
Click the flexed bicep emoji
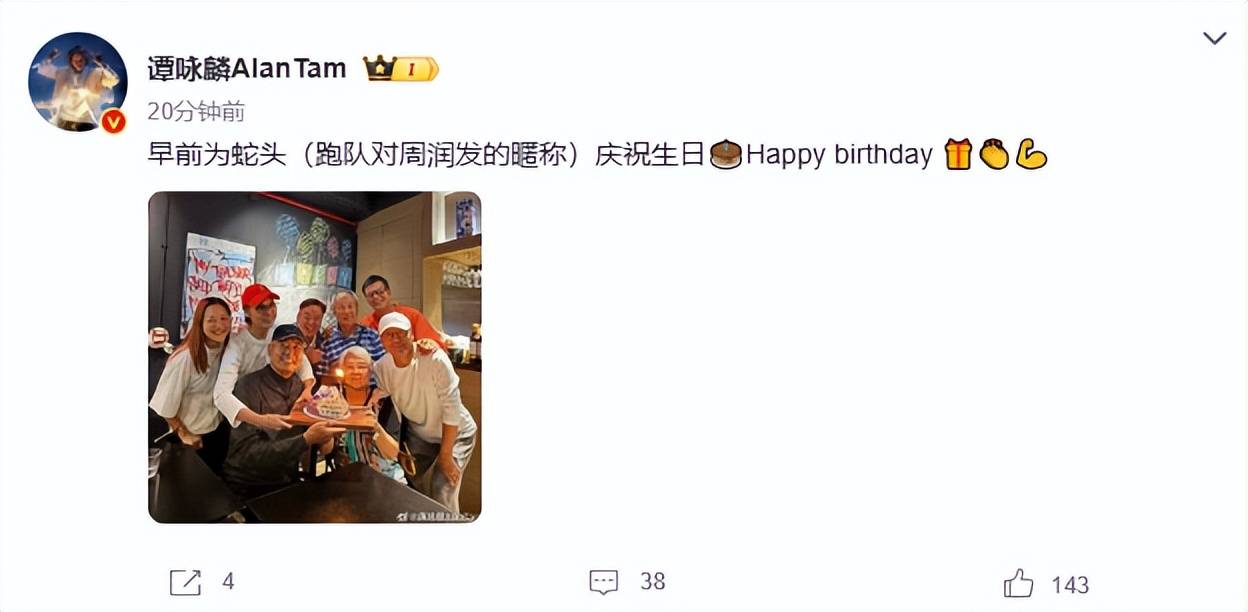1030,155
